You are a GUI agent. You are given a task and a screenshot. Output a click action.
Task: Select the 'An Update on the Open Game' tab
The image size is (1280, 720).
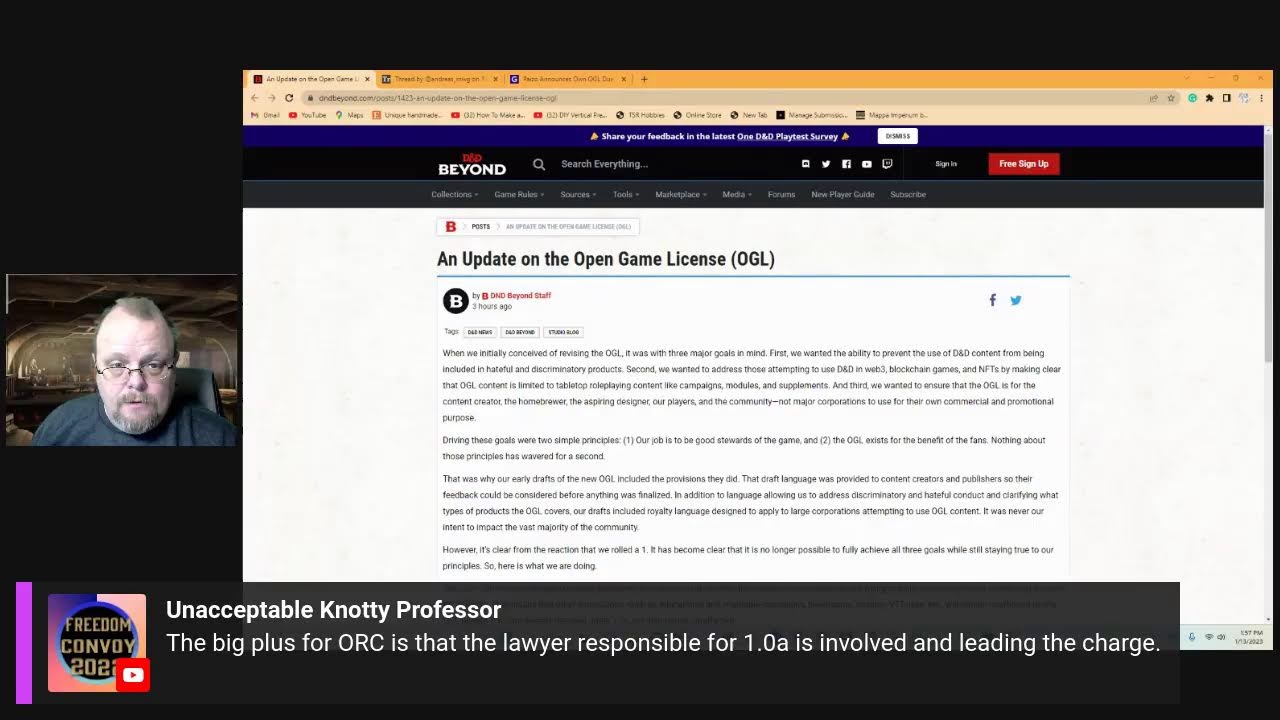309,79
